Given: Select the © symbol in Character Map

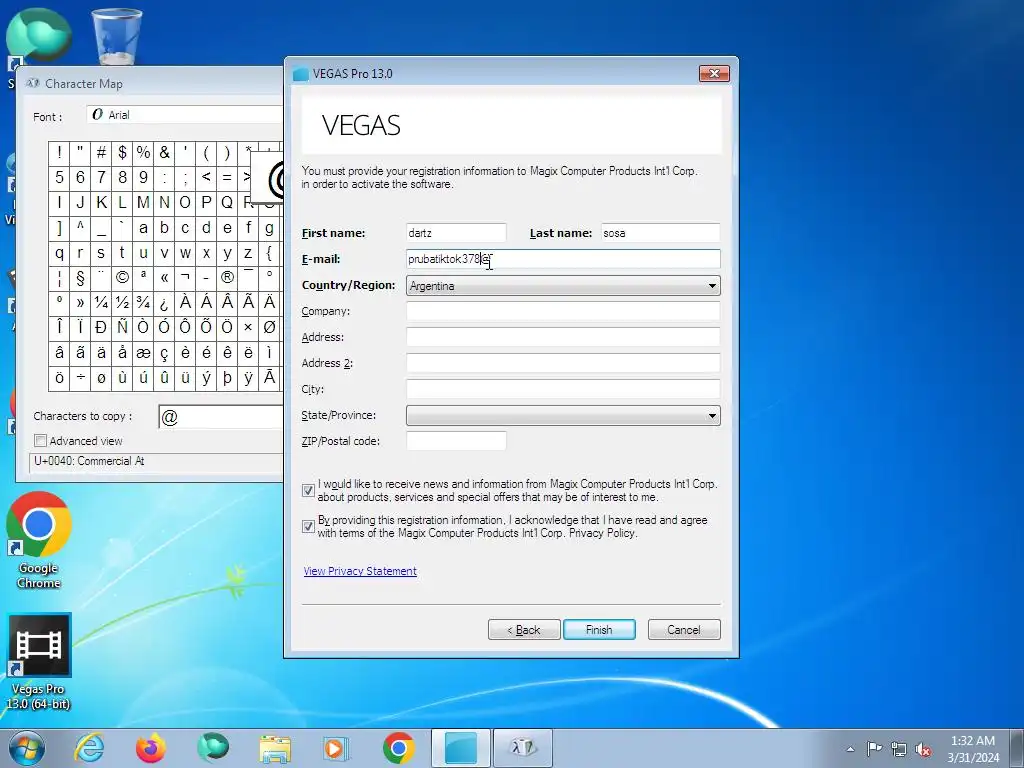Looking at the screenshot, I should [x=122, y=278].
